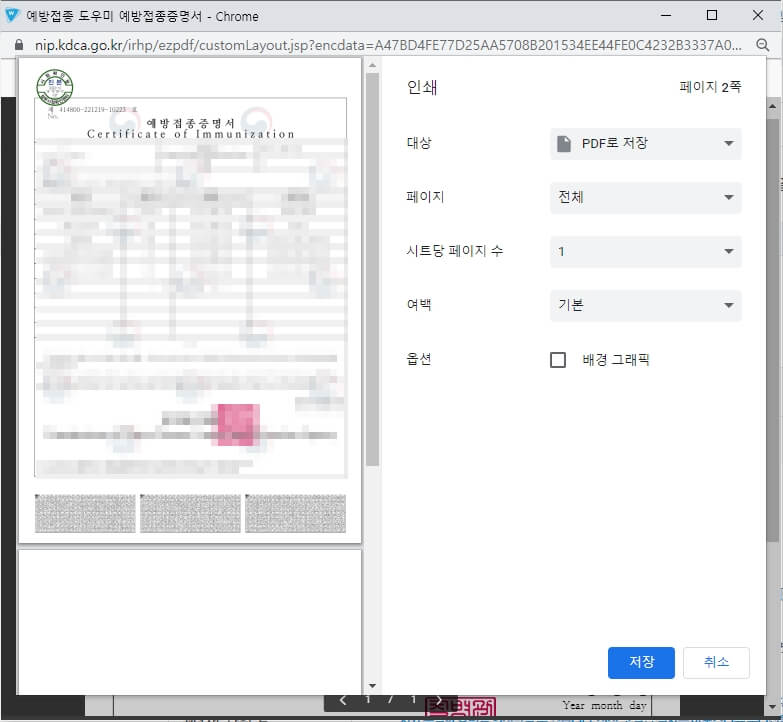Click the 페이지 2쪽 page count text
The image size is (783, 722).
click(710, 87)
